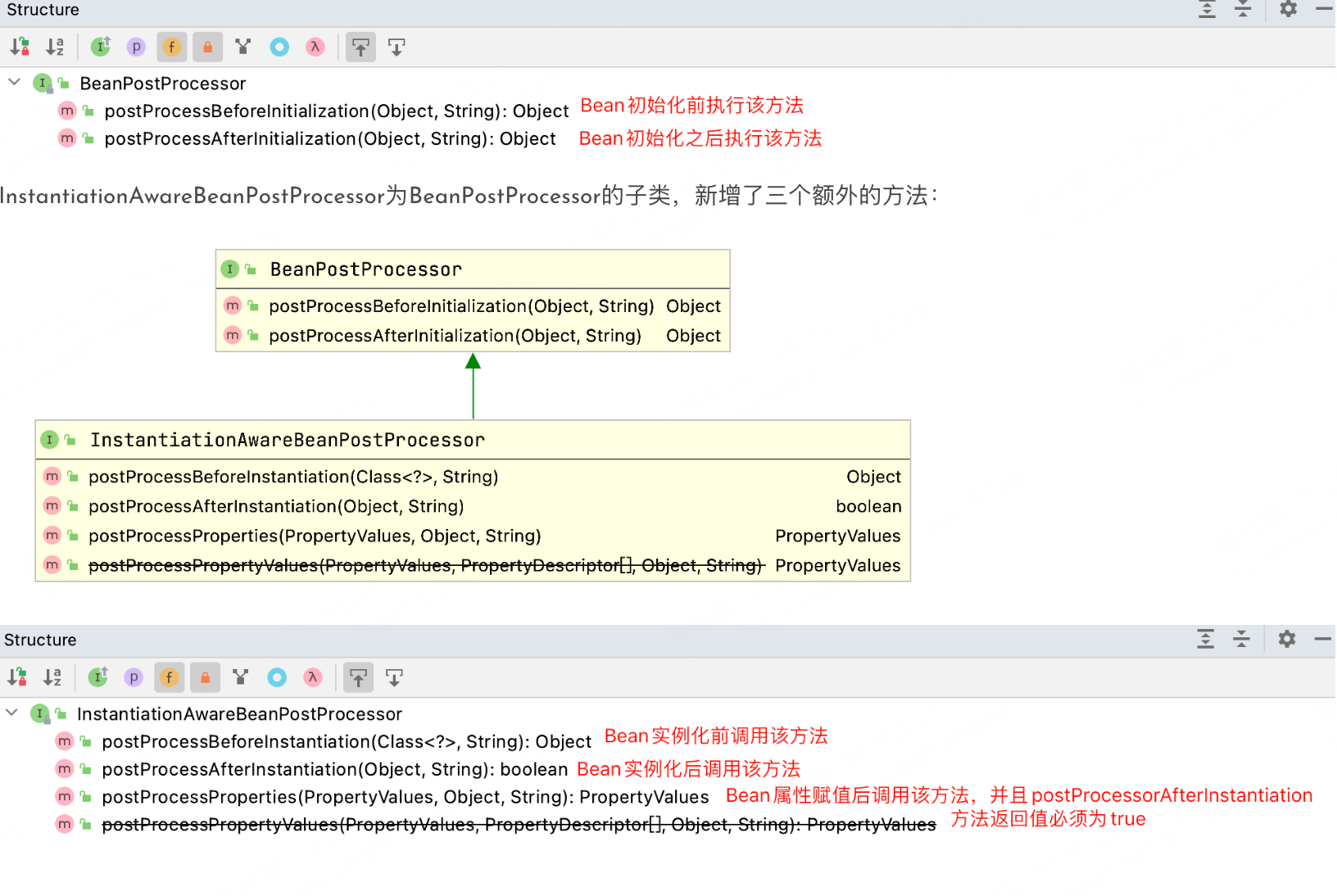Expand all nodes in BeanPostProcessor Structure panel

[1207, 10]
